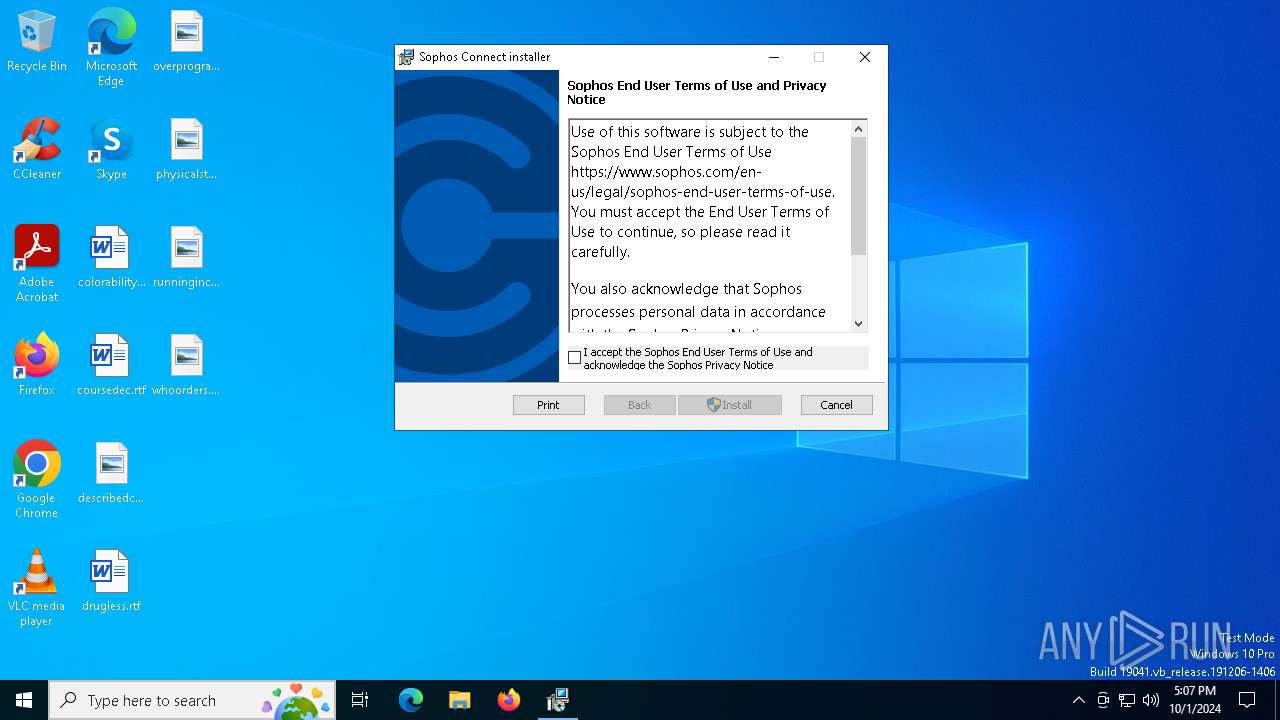This screenshot has height=720, width=1280.
Task: Click the Back button in installer
Action: pos(639,405)
